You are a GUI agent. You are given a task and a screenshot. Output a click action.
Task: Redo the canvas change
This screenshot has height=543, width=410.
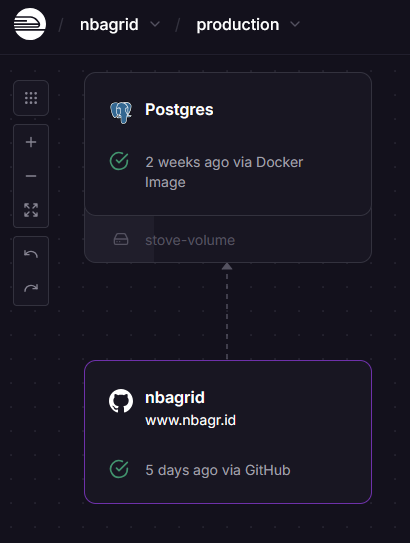click(31, 288)
